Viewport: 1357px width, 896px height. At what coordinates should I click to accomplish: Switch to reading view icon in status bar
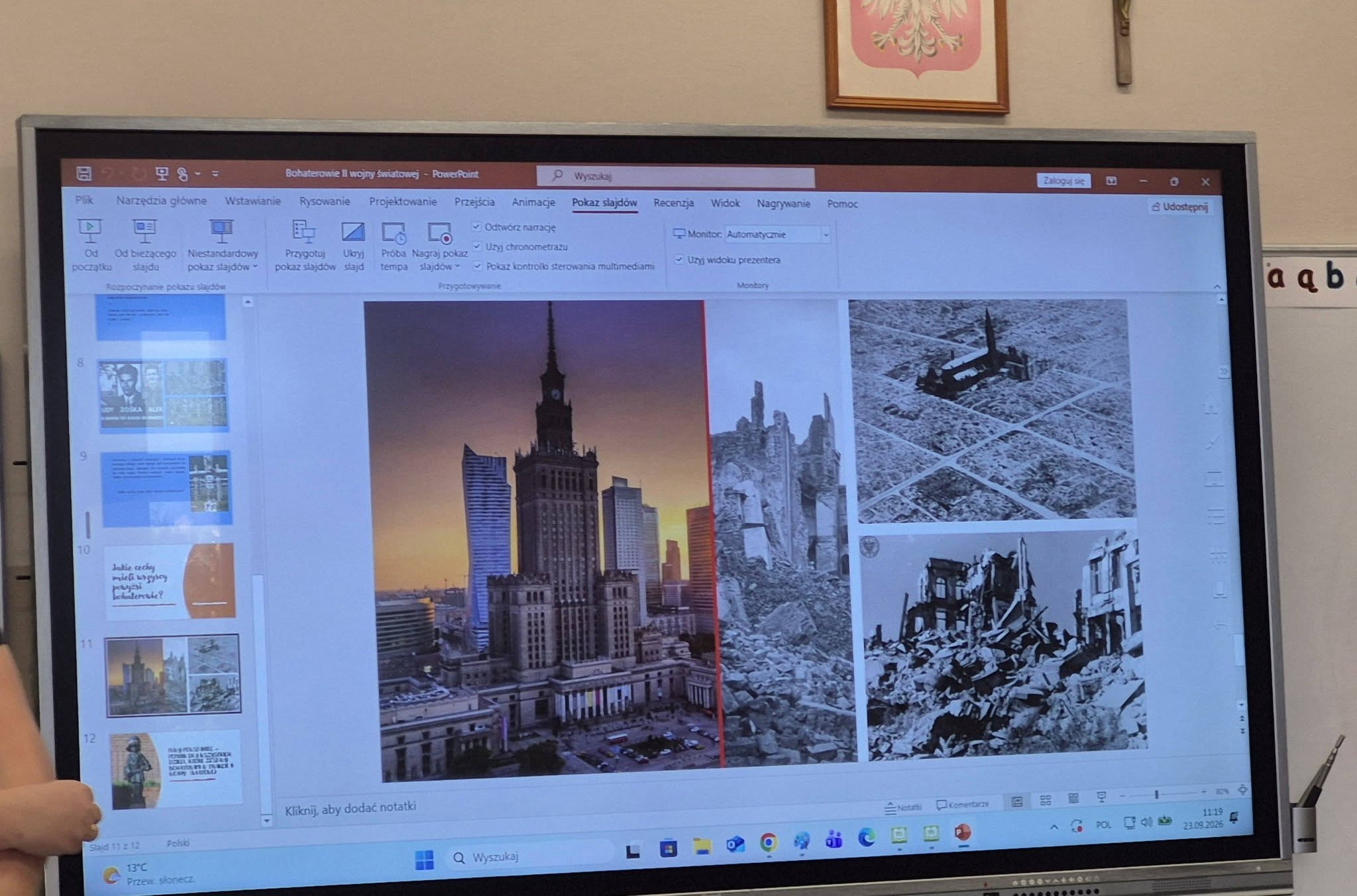1073,799
